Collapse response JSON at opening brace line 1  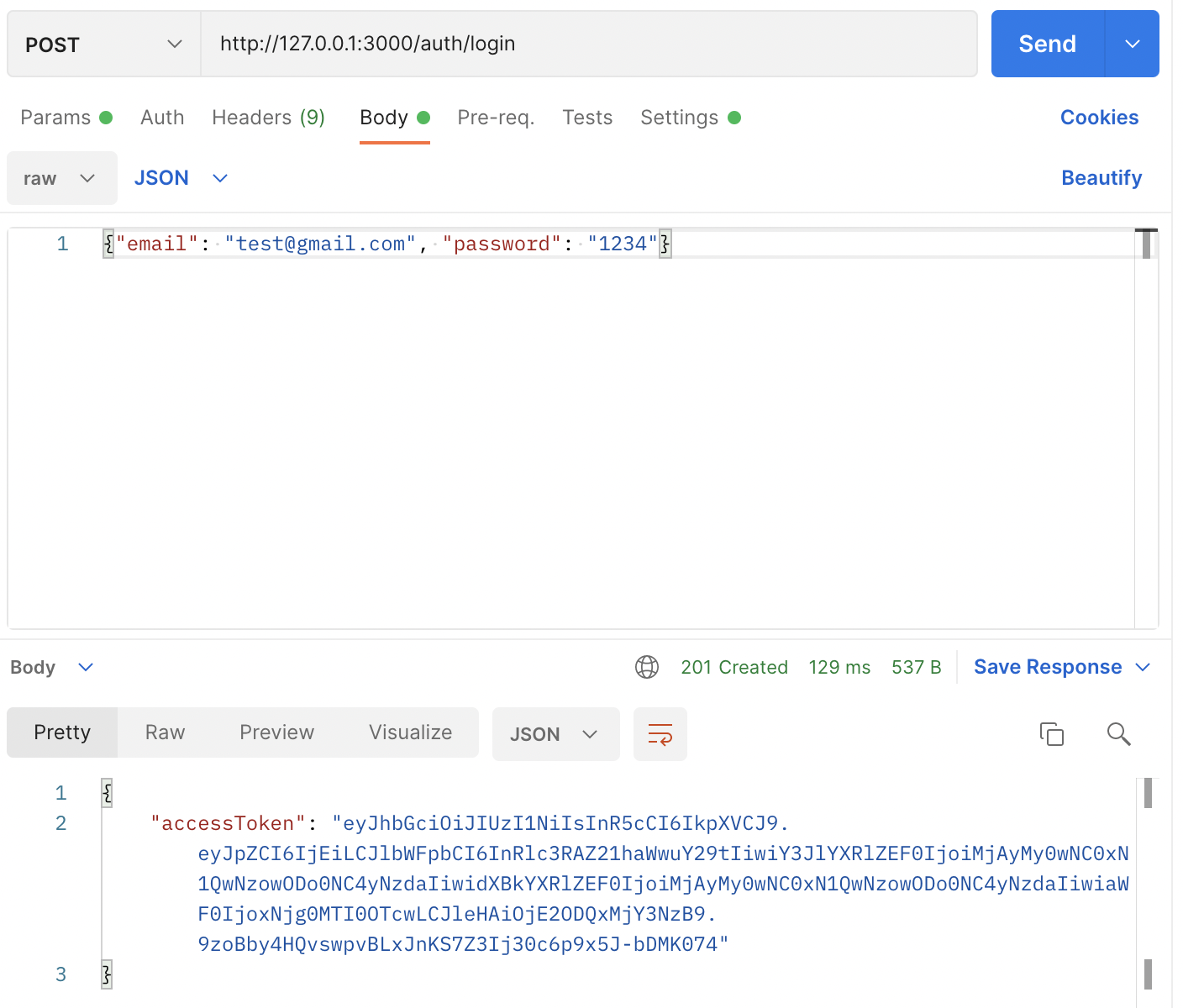click(x=107, y=793)
